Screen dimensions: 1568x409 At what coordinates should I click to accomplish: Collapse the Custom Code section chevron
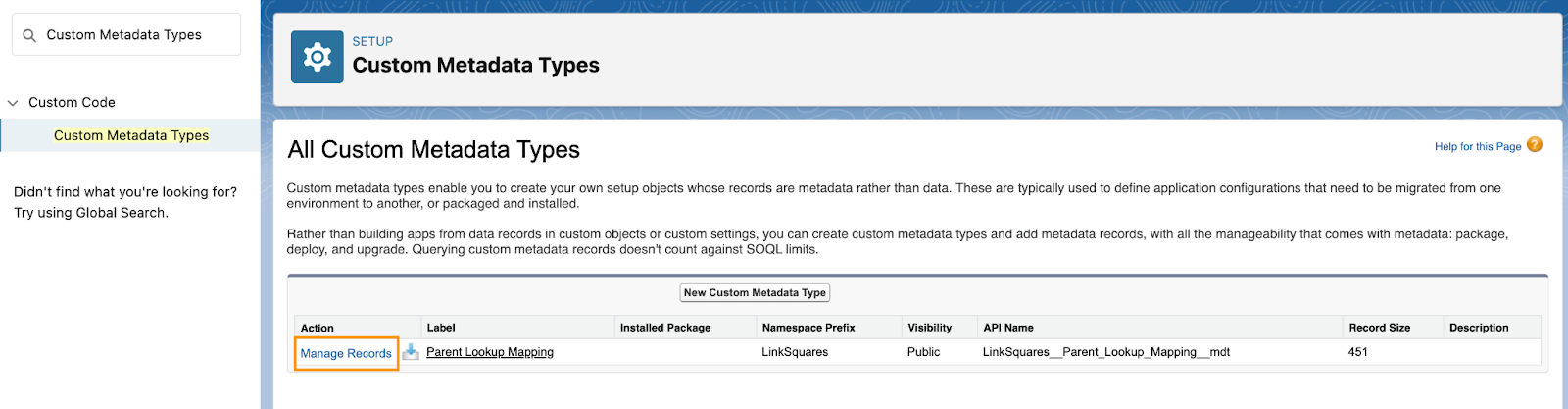tap(13, 103)
